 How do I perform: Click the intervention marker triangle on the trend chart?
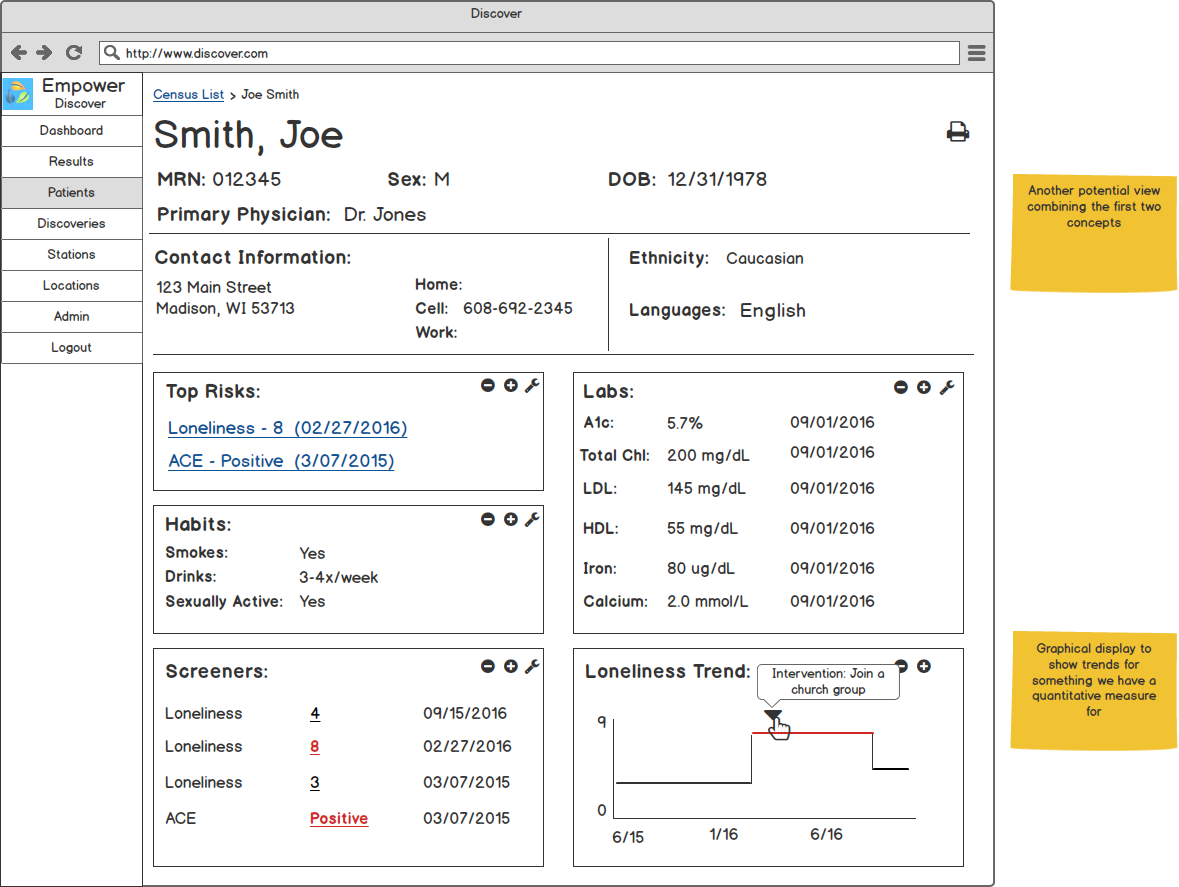(x=773, y=715)
